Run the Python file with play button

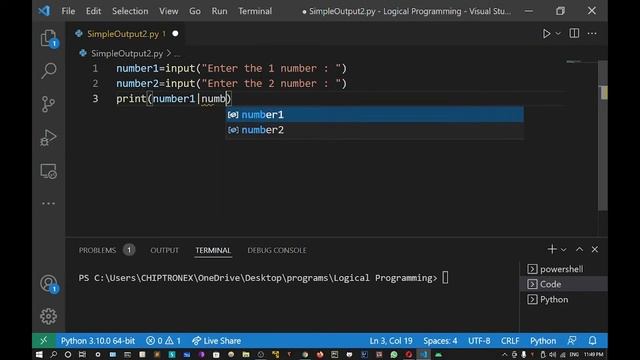546,33
